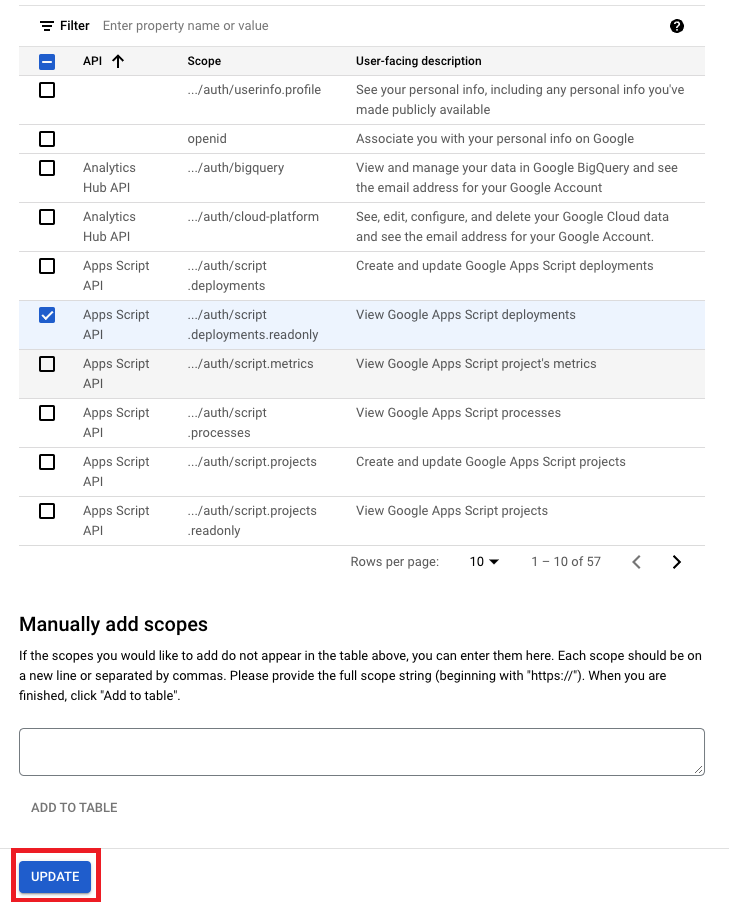Enable the script.metrics scope checkbox
The height and width of the screenshot is (902, 730).
[47, 364]
